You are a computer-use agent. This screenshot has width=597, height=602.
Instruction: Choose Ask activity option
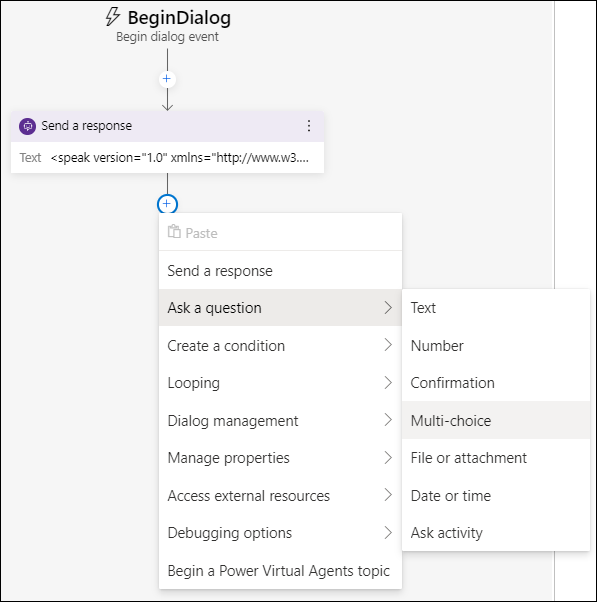pyautogui.click(x=496, y=533)
